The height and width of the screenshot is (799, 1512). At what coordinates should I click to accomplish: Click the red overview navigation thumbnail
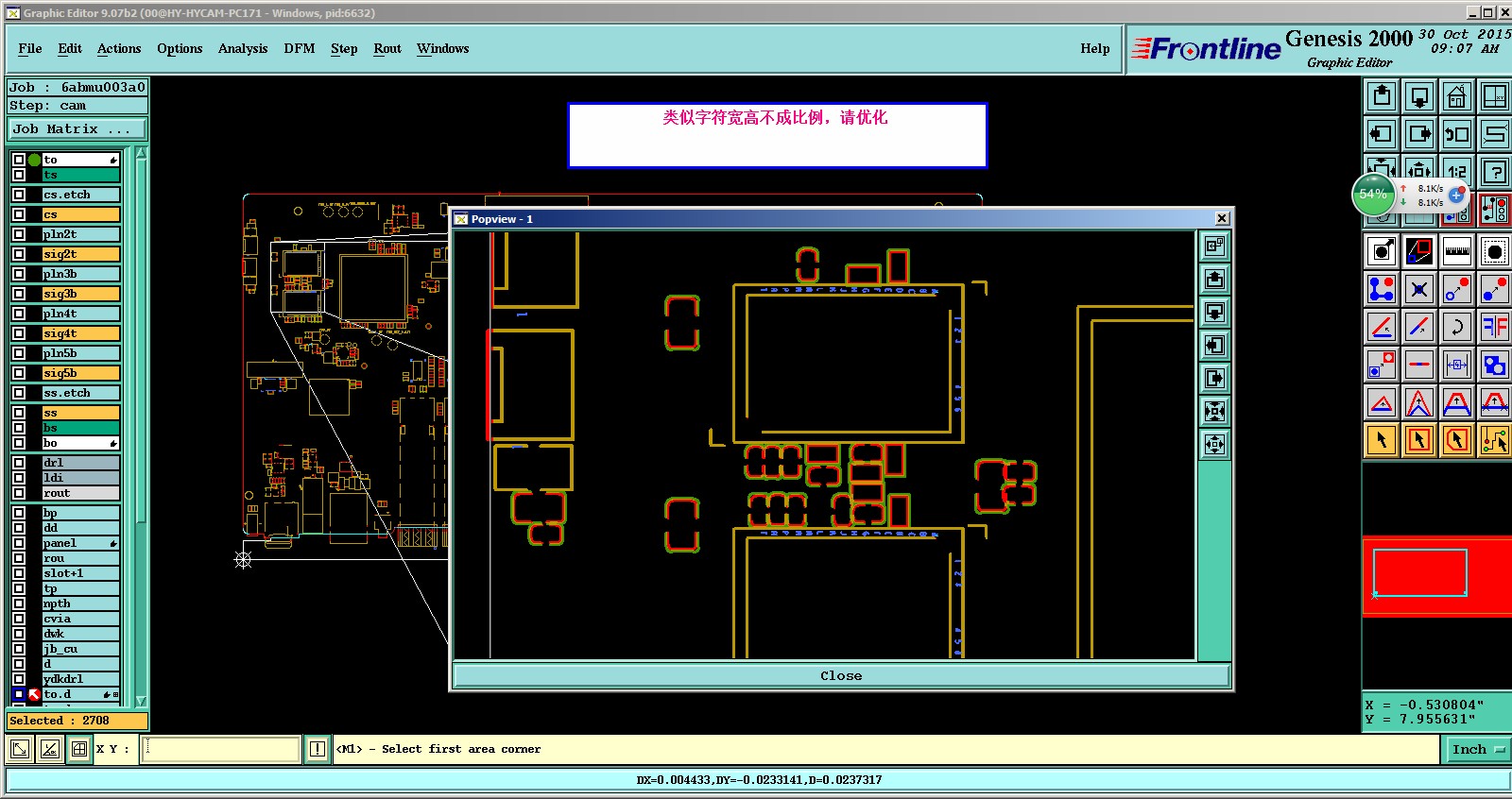coord(1436,575)
